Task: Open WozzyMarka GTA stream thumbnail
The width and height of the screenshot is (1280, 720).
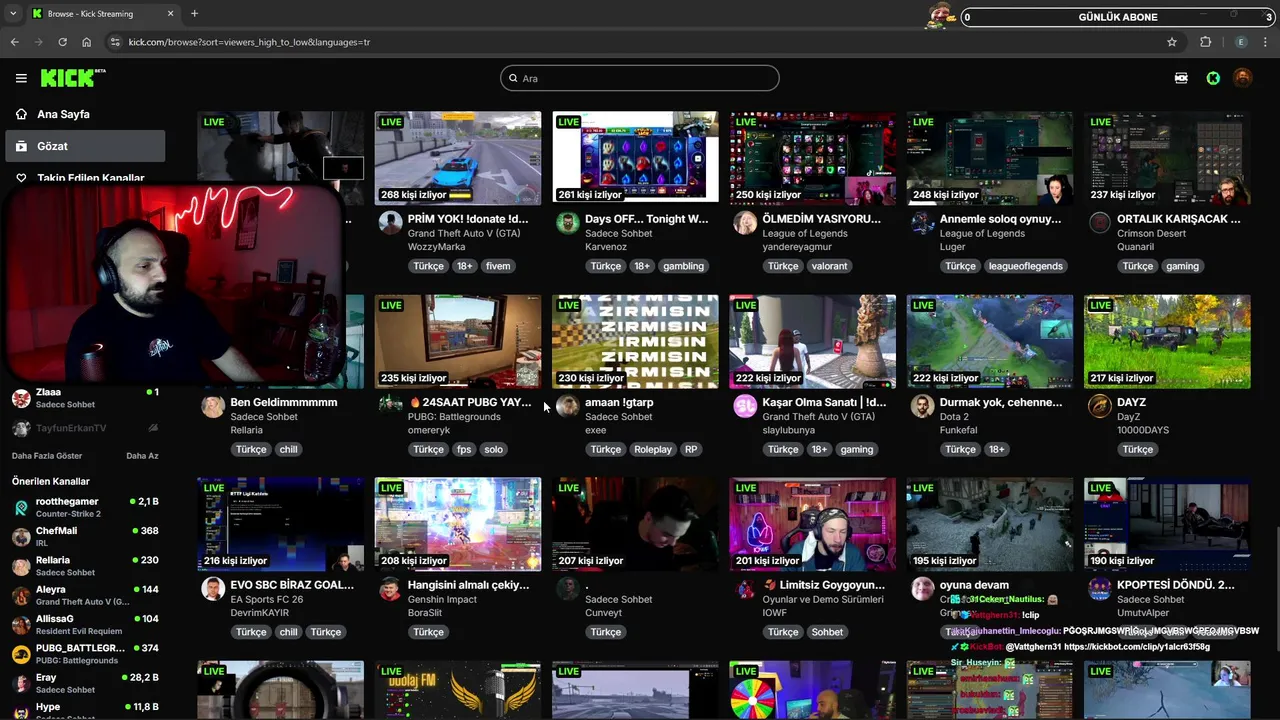Action: [458, 158]
